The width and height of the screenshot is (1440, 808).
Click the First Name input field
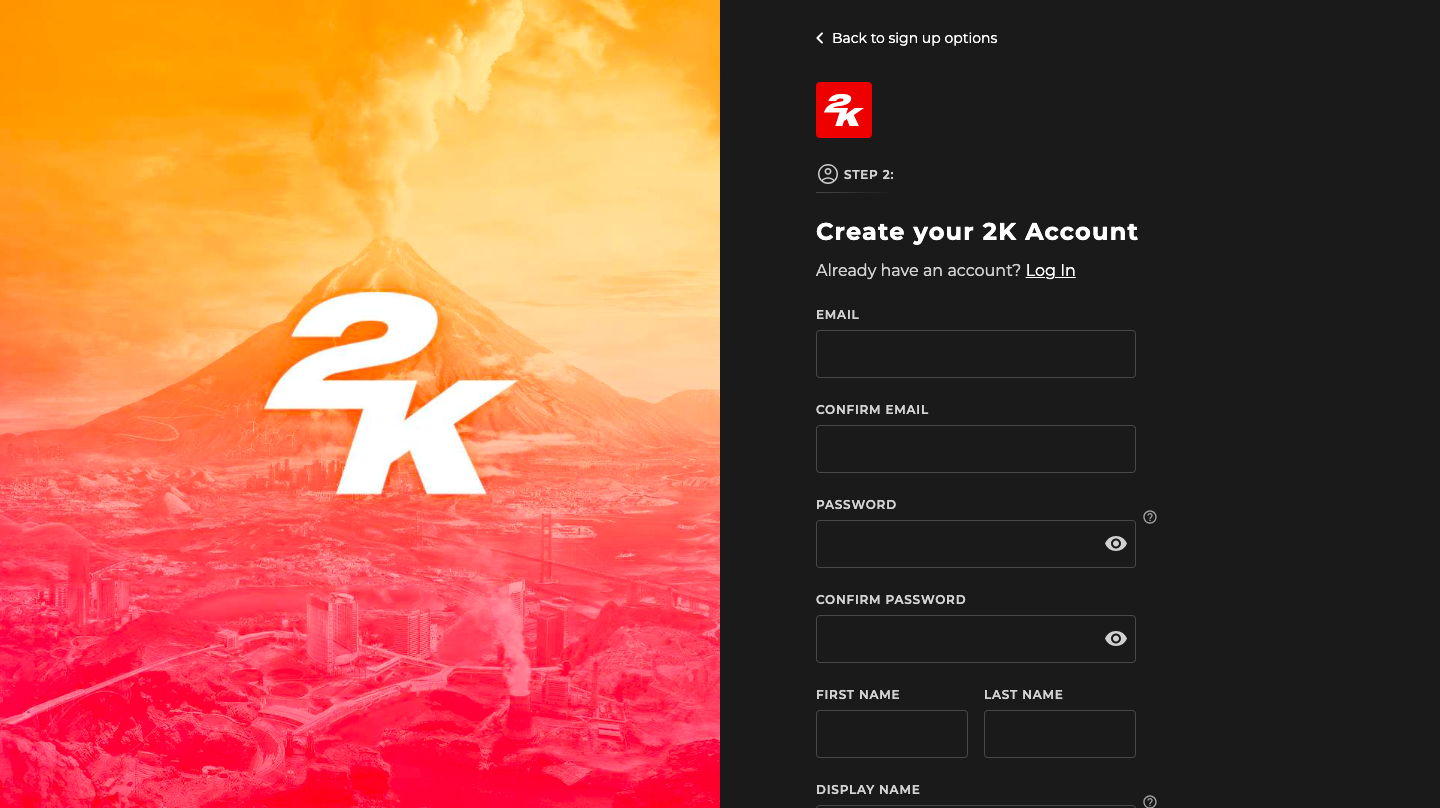click(892, 734)
